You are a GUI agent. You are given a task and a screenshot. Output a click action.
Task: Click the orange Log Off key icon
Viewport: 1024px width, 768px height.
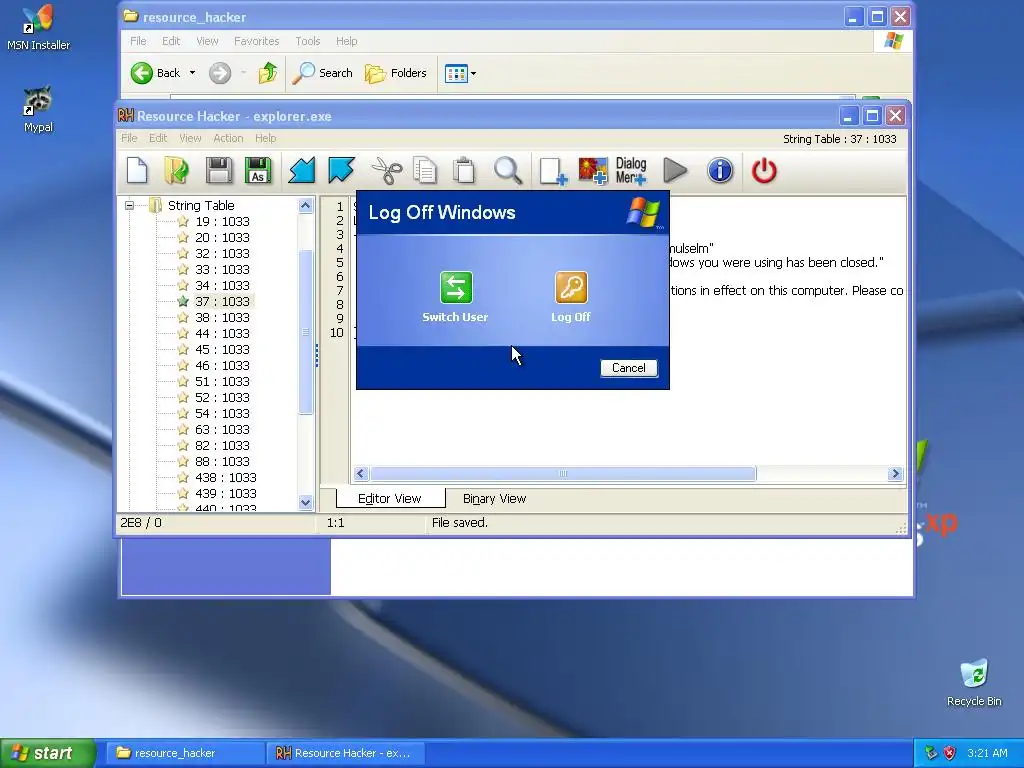click(571, 288)
